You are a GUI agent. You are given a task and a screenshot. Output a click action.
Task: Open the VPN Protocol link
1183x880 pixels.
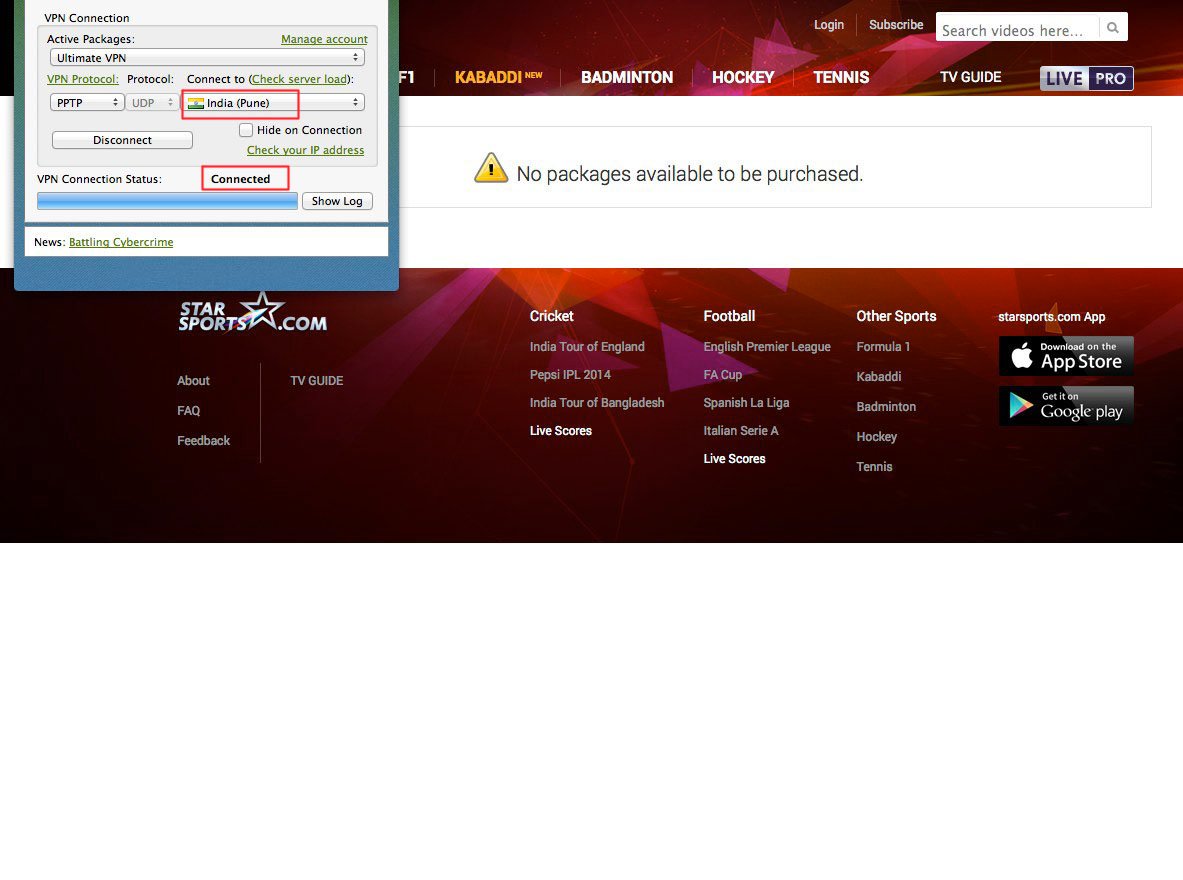click(83, 79)
